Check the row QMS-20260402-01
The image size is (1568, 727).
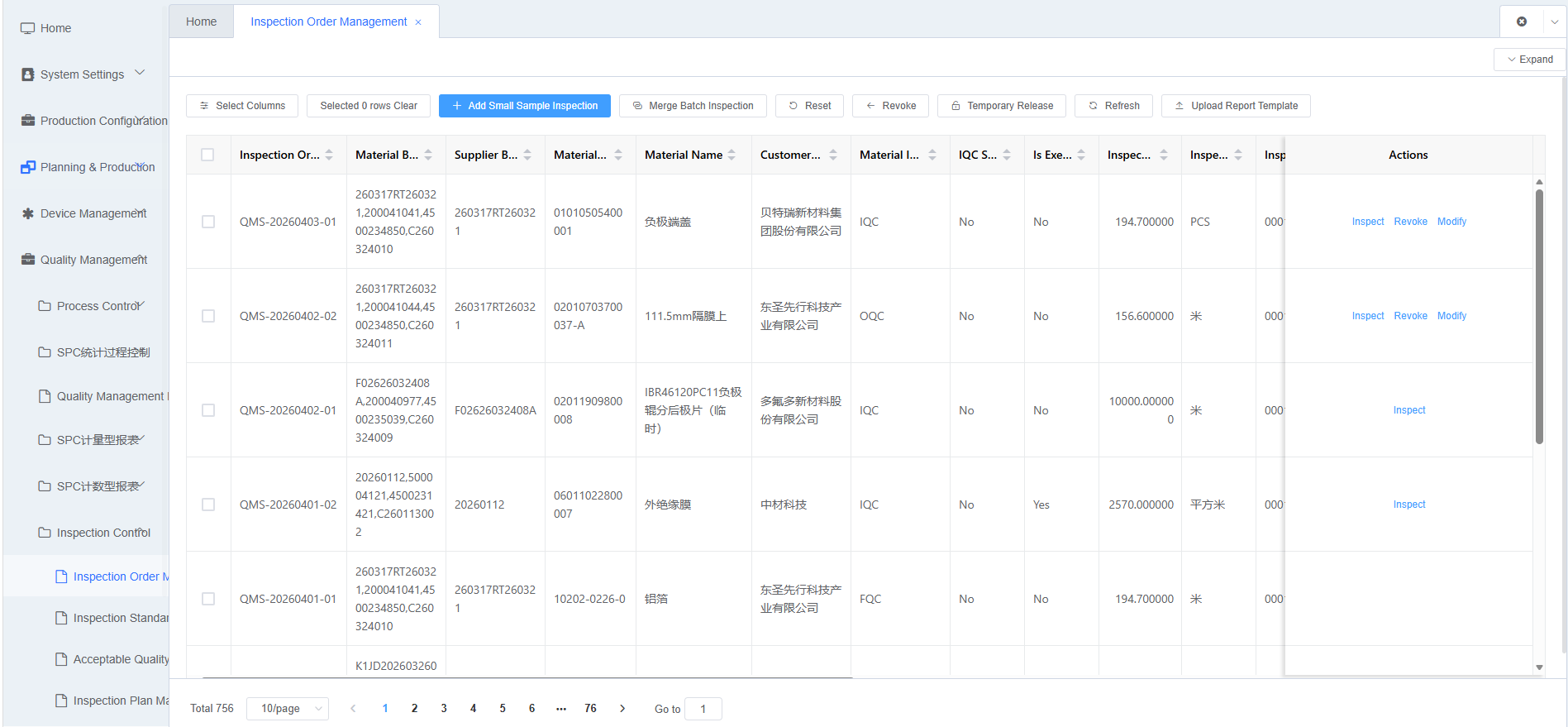click(x=208, y=410)
